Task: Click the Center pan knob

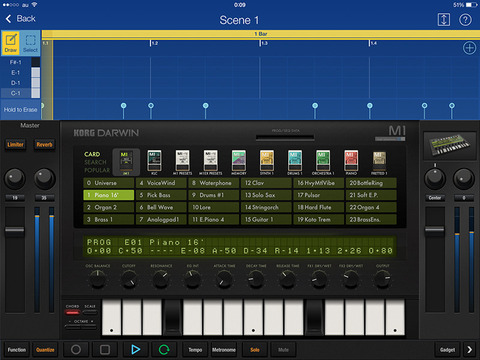Action: [434, 179]
